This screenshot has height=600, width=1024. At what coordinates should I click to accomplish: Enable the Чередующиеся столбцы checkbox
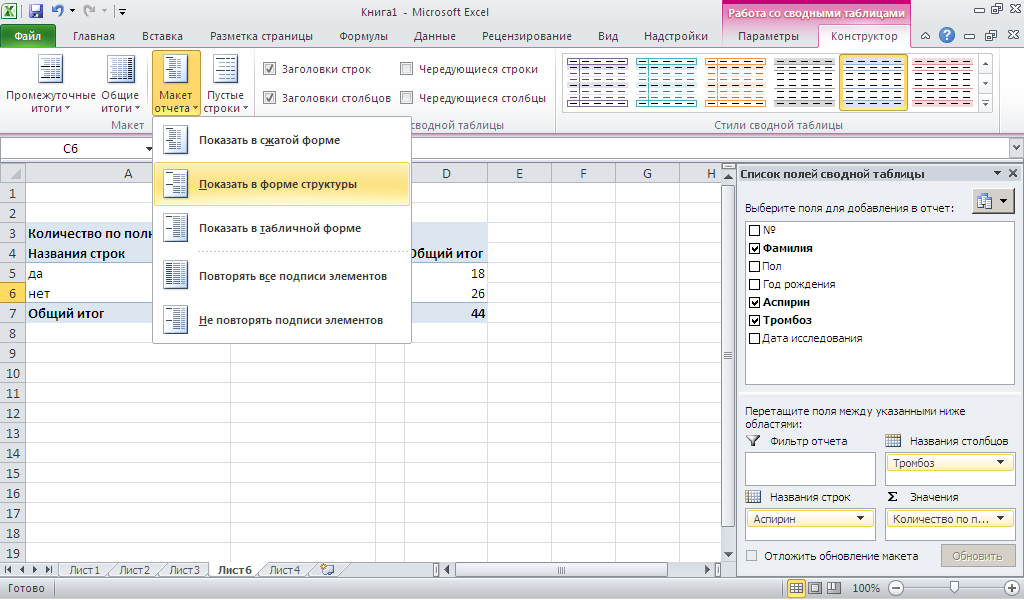(x=406, y=98)
